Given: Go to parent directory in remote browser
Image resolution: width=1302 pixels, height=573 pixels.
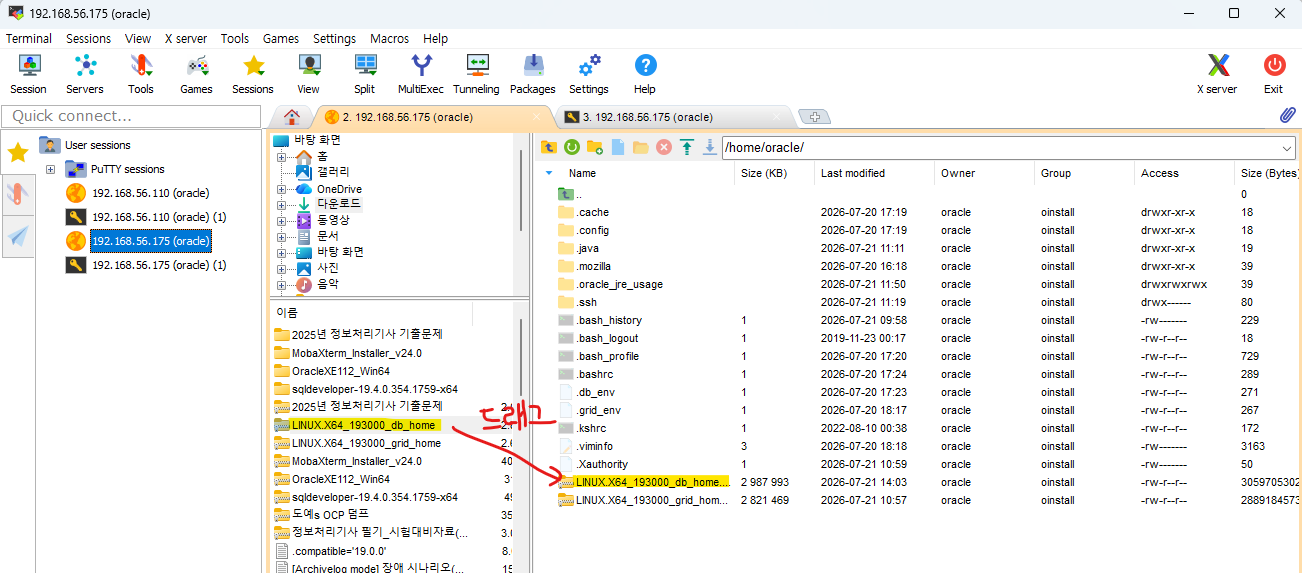Looking at the screenshot, I should pos(549,147).
